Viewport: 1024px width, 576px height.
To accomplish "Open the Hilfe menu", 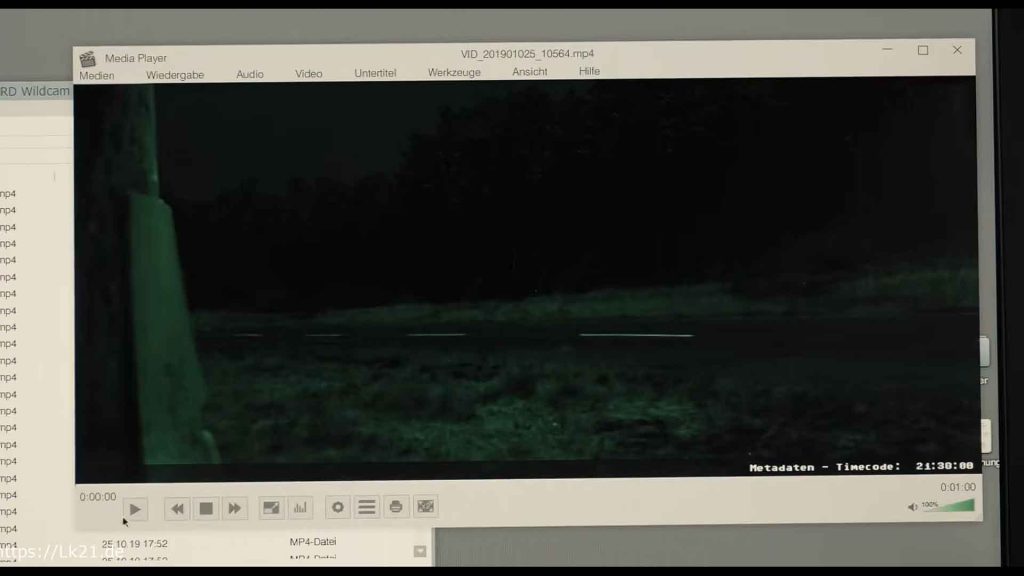I will coord(589,71).
